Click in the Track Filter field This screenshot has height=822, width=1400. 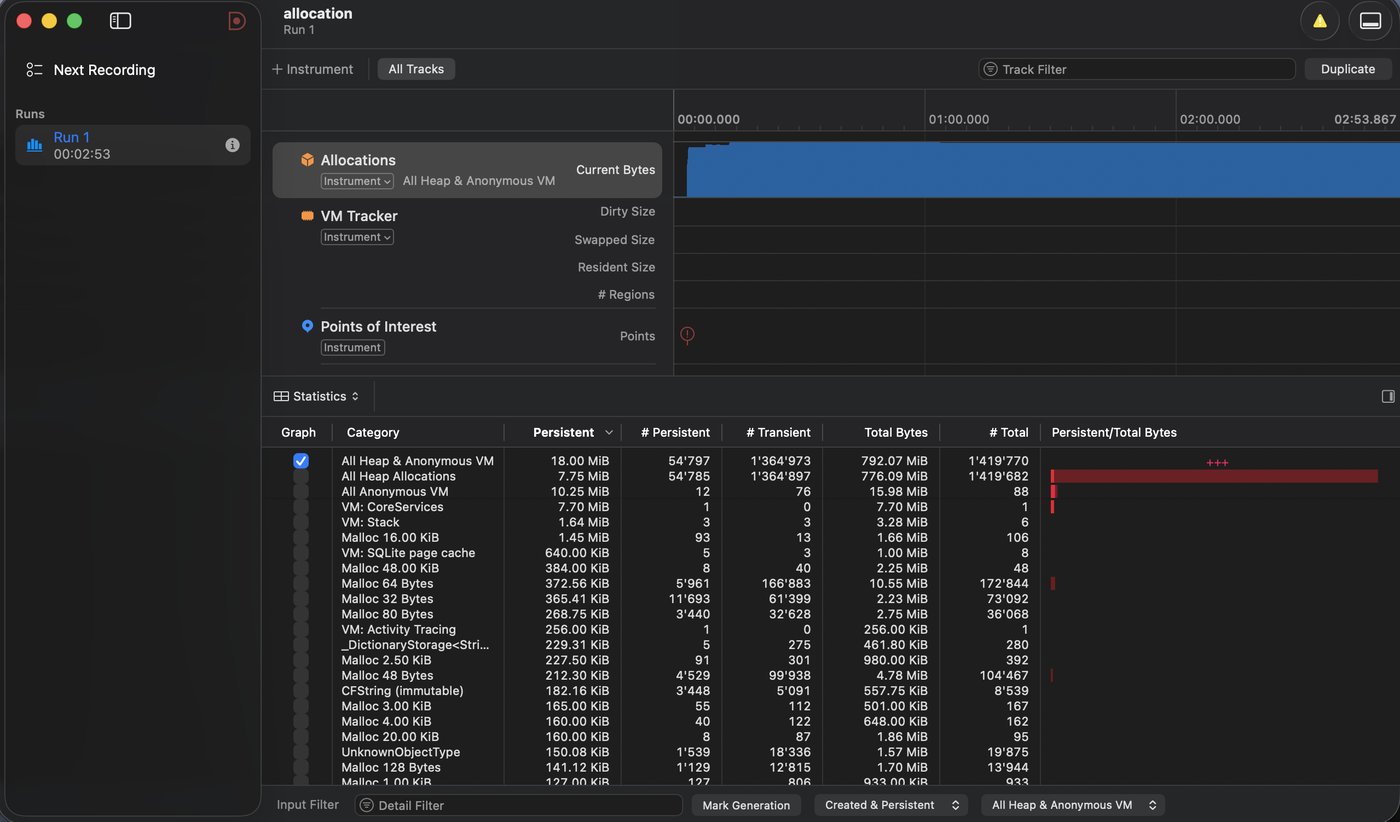pyautogui.click(x=1137, y=69)
